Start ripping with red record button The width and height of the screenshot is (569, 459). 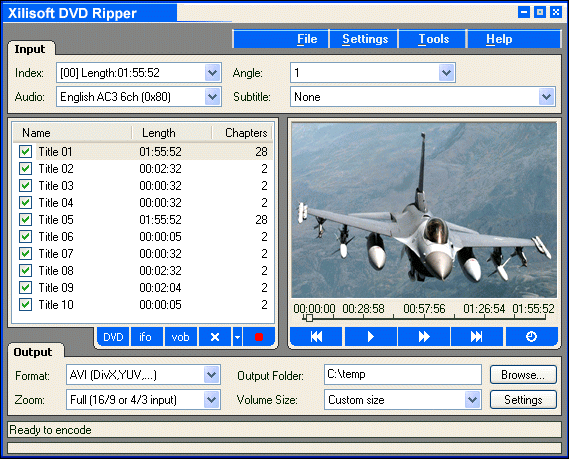[259, 337]
